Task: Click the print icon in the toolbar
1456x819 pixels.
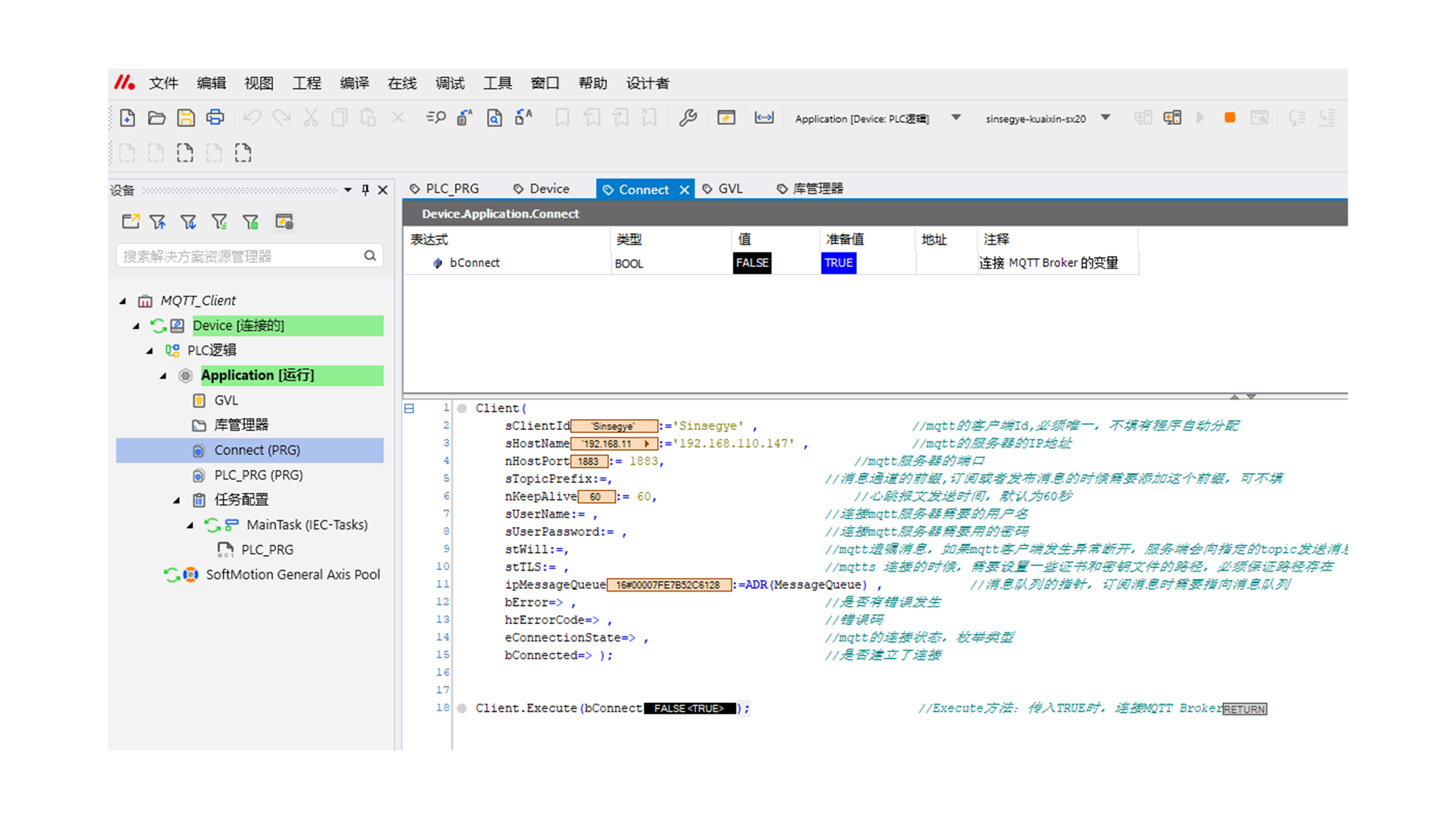Action: coord(215,118)
